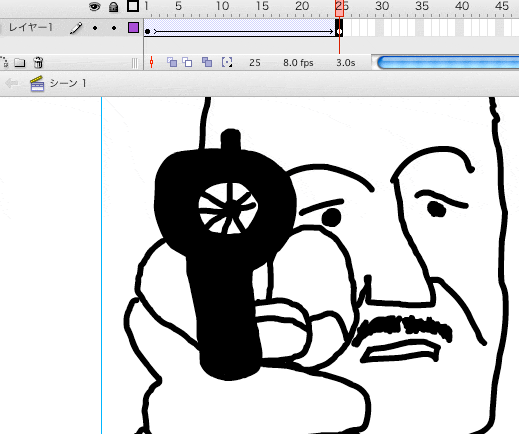The width and height of the screenshot is (519, 434).
Task: Click the trash delete layer icon
Action: 38,62
